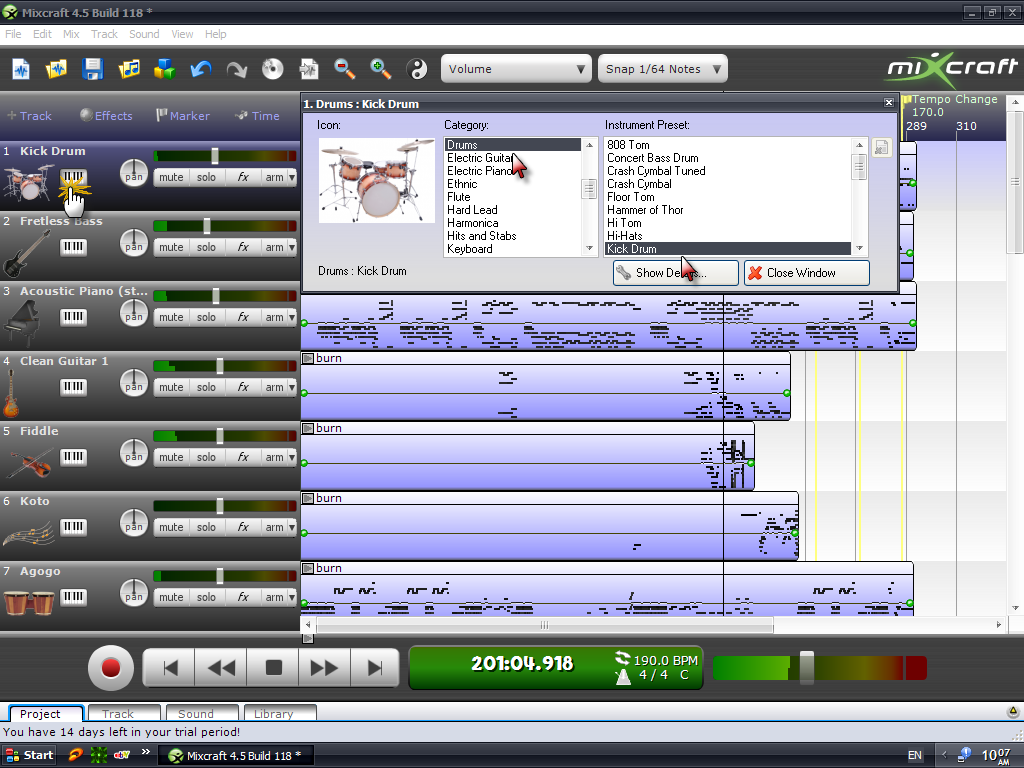Click the blue Undo arrow
Screen dimensions: 1024x768
tap(200, 69)
